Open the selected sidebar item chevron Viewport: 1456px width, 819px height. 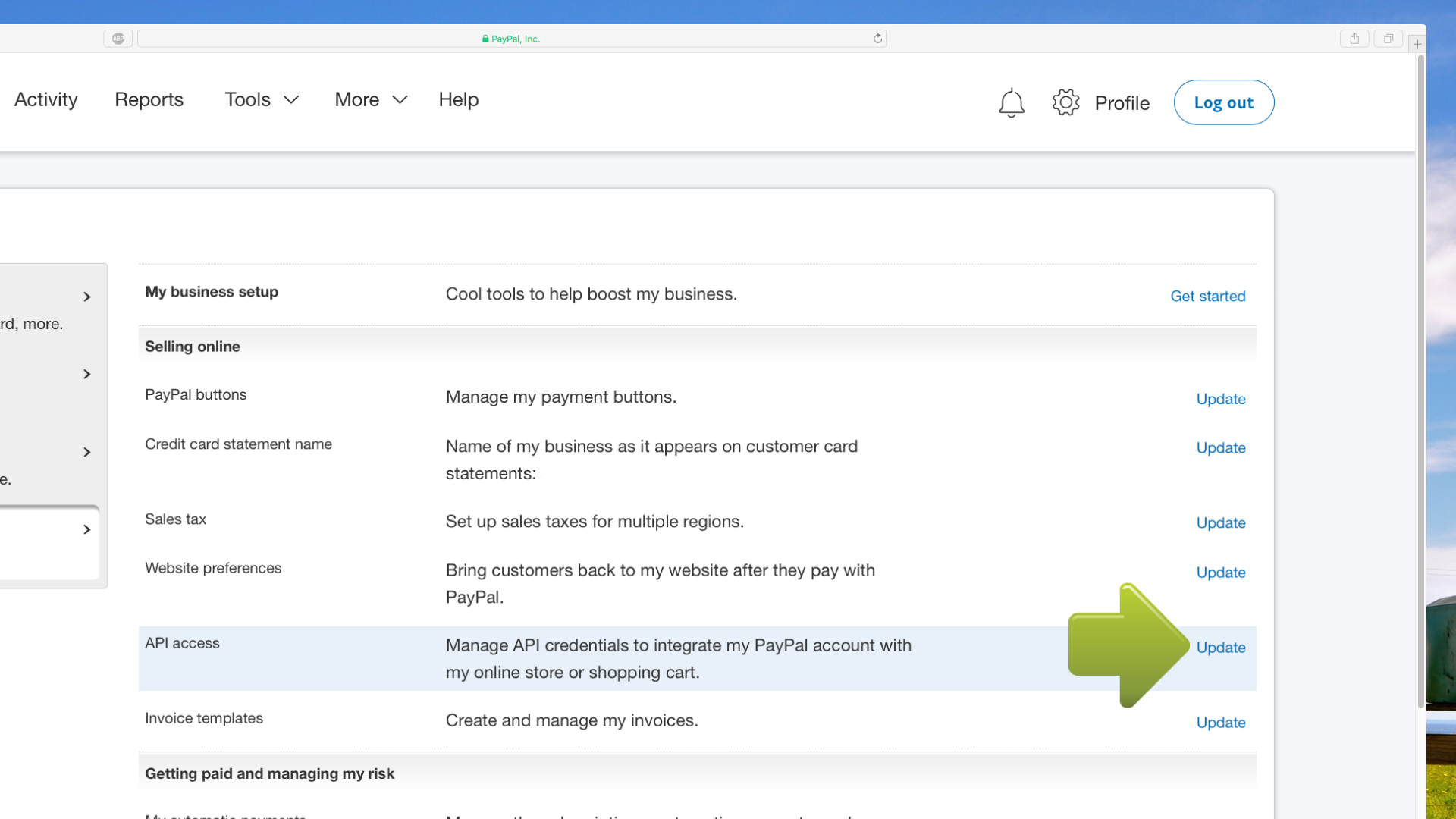point(87,529)
